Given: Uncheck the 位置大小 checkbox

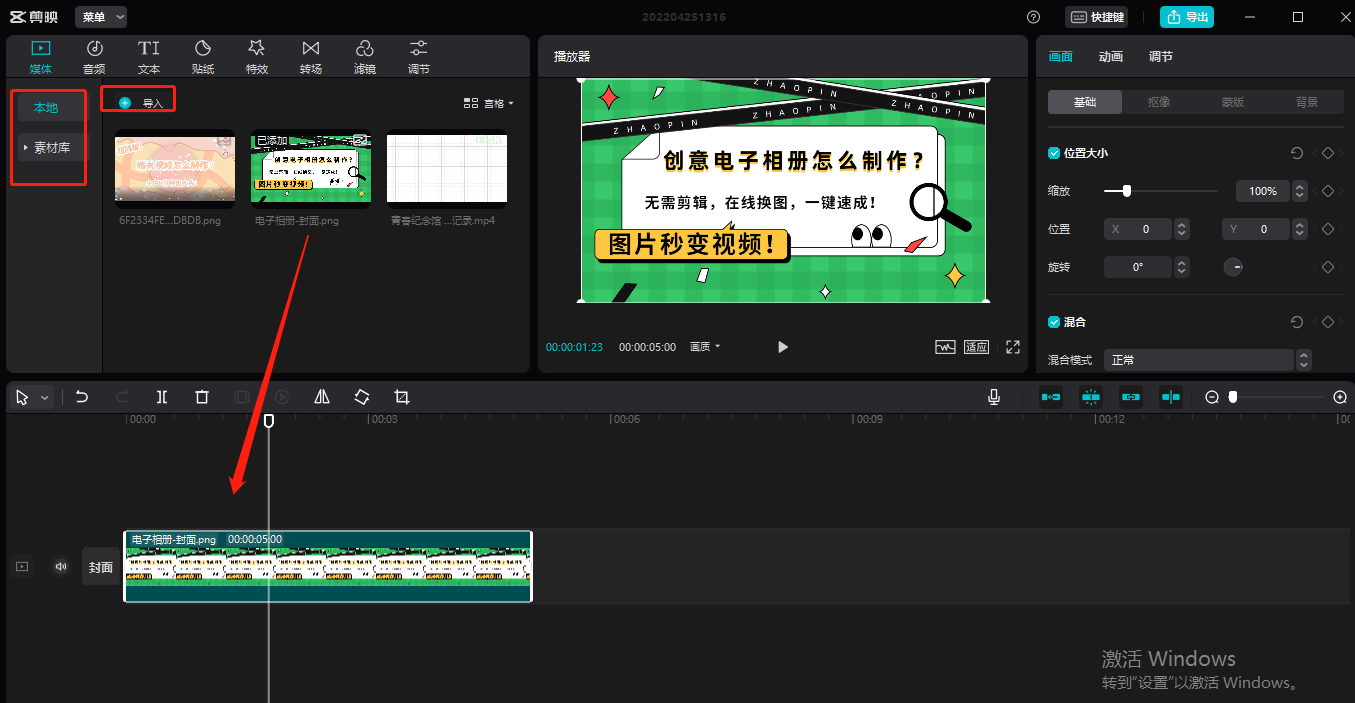Looking at the screenshot, I should click(x=1053, y=153).
